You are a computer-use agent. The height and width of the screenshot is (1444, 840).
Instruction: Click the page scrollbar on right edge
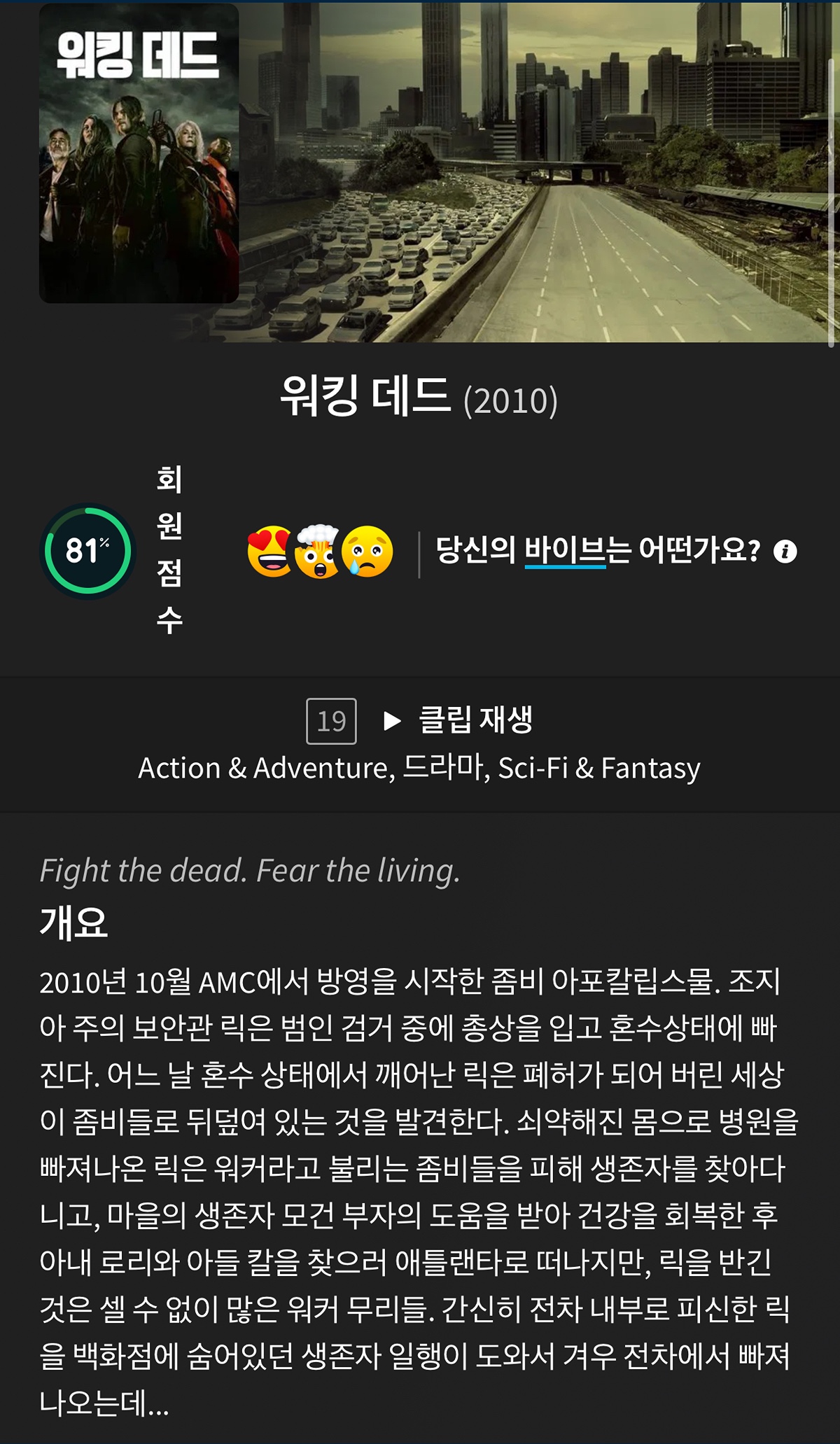click(x=832, y=203)
